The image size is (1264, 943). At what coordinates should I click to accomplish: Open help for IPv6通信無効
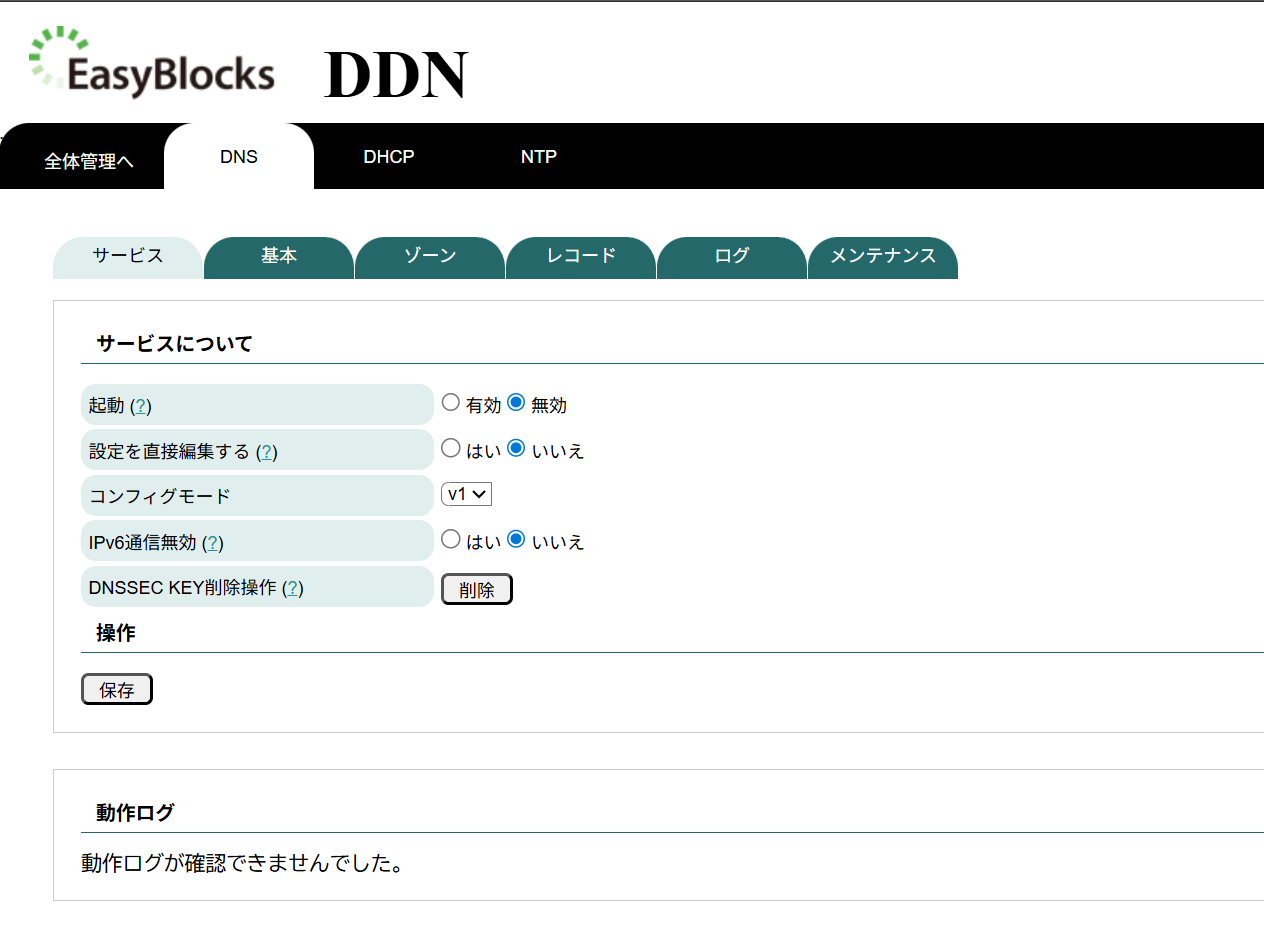point(215,541)
